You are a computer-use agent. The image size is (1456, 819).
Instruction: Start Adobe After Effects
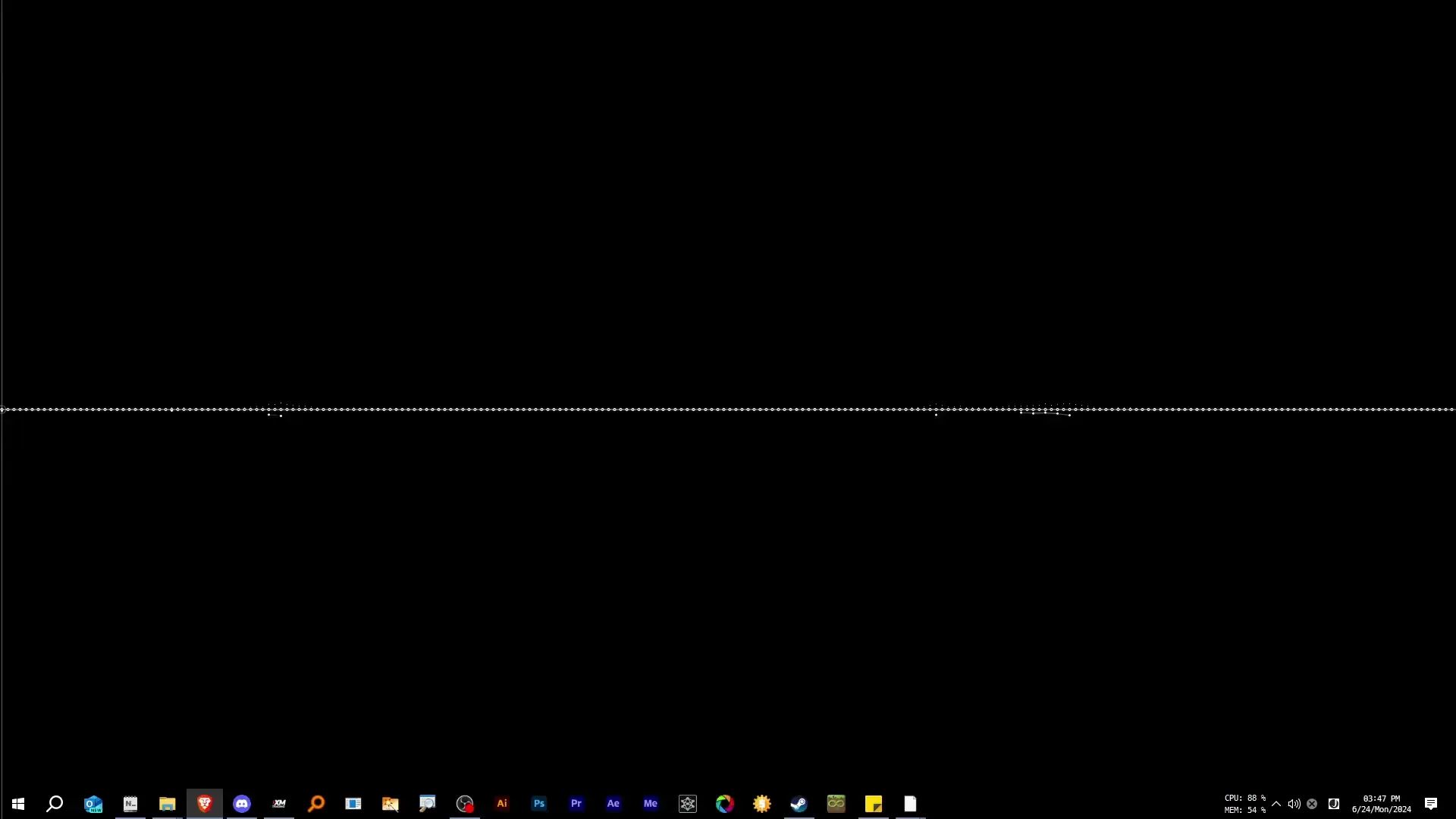tap(613, 804)
